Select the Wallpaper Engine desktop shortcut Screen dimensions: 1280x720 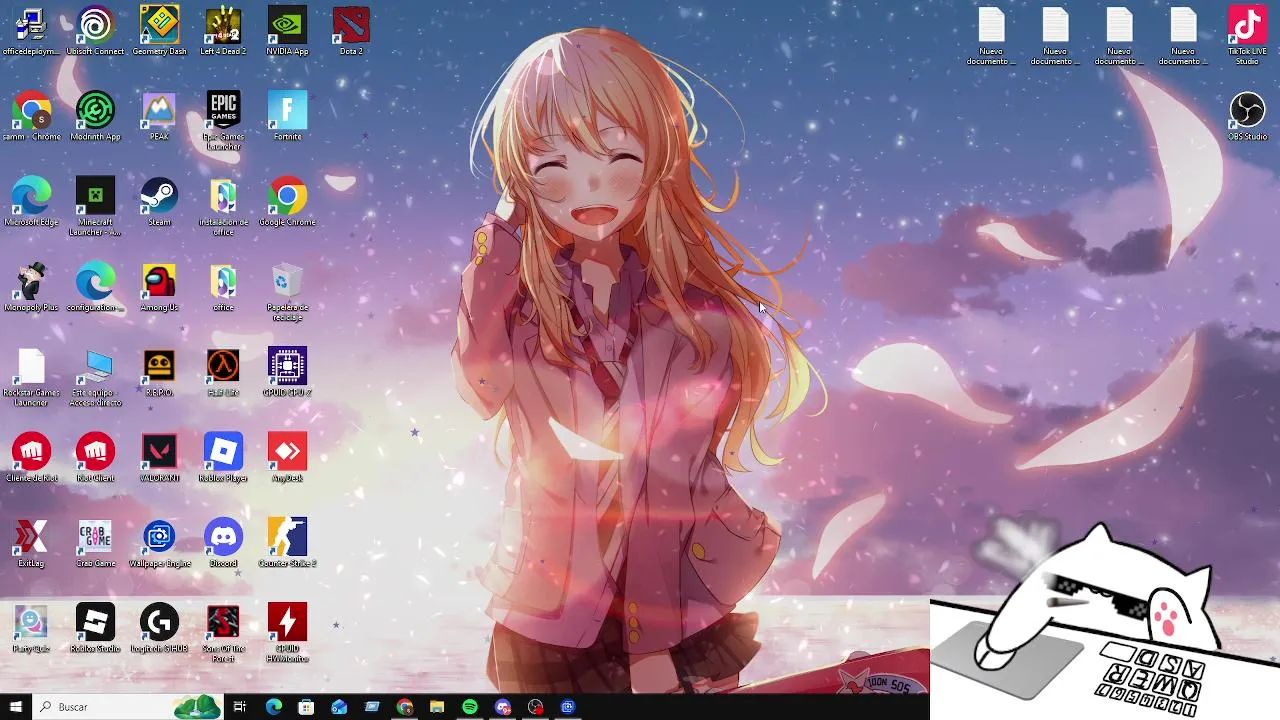pyautogui.click(x=159, y=544)
